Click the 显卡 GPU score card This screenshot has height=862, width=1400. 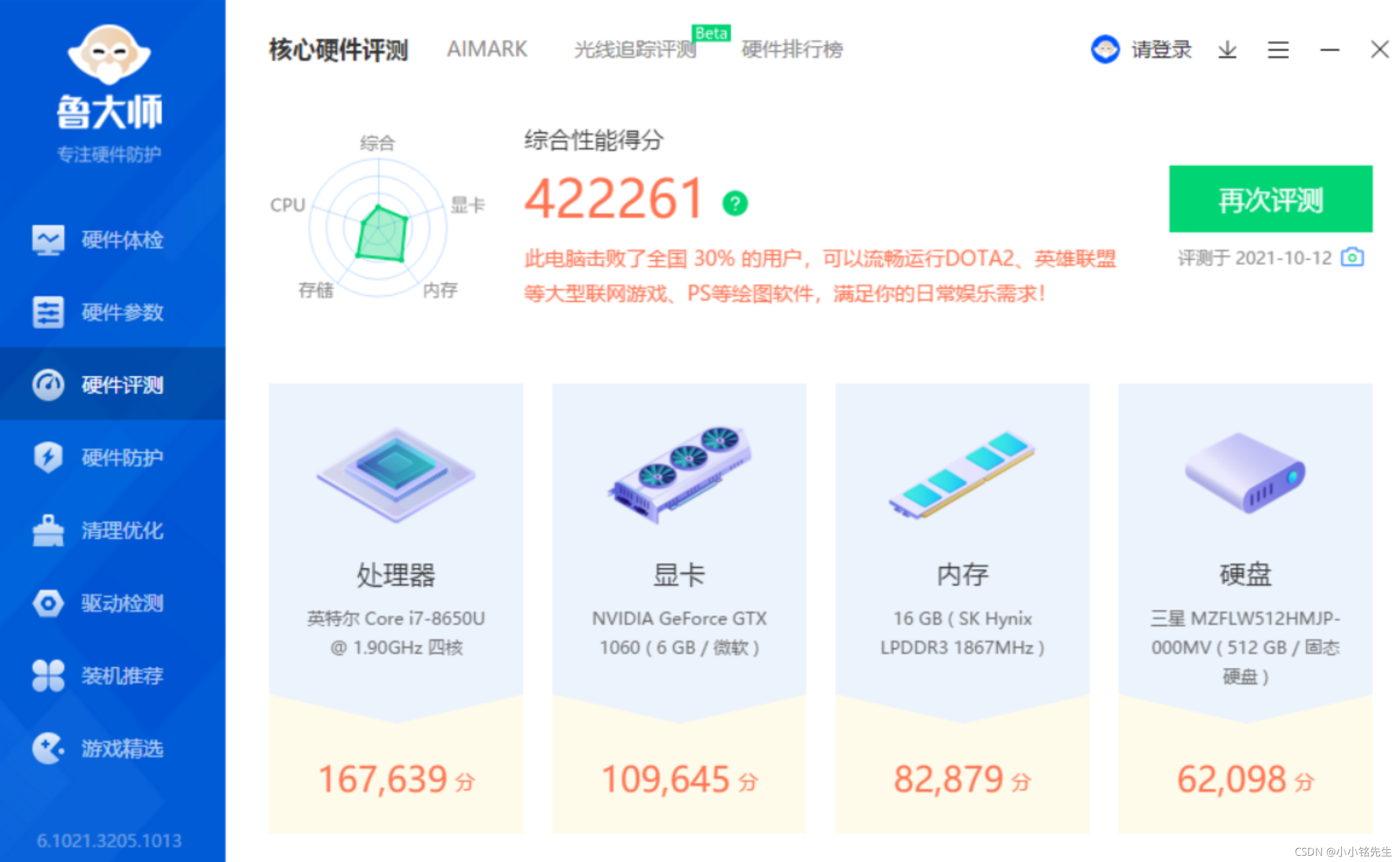click(x=679, y=609)
